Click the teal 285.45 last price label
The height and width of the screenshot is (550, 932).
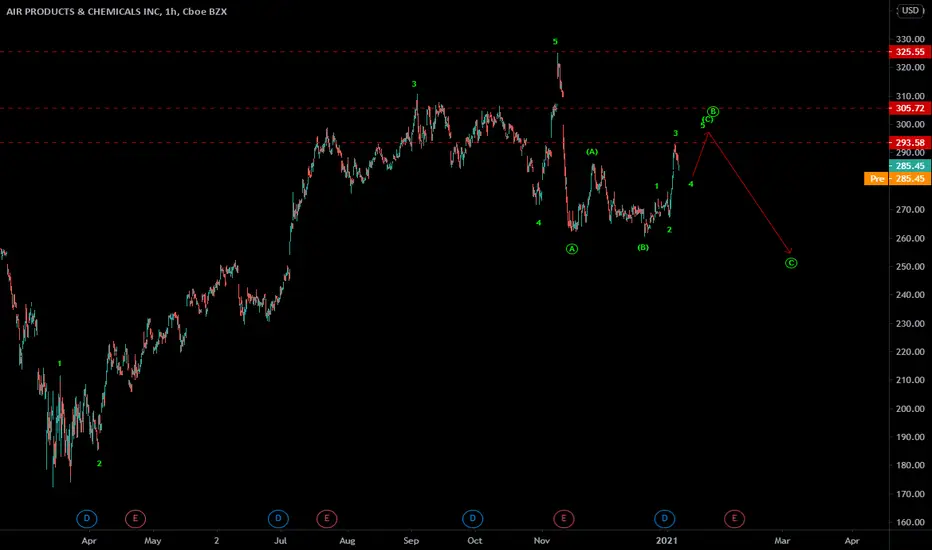click(910, 166)
